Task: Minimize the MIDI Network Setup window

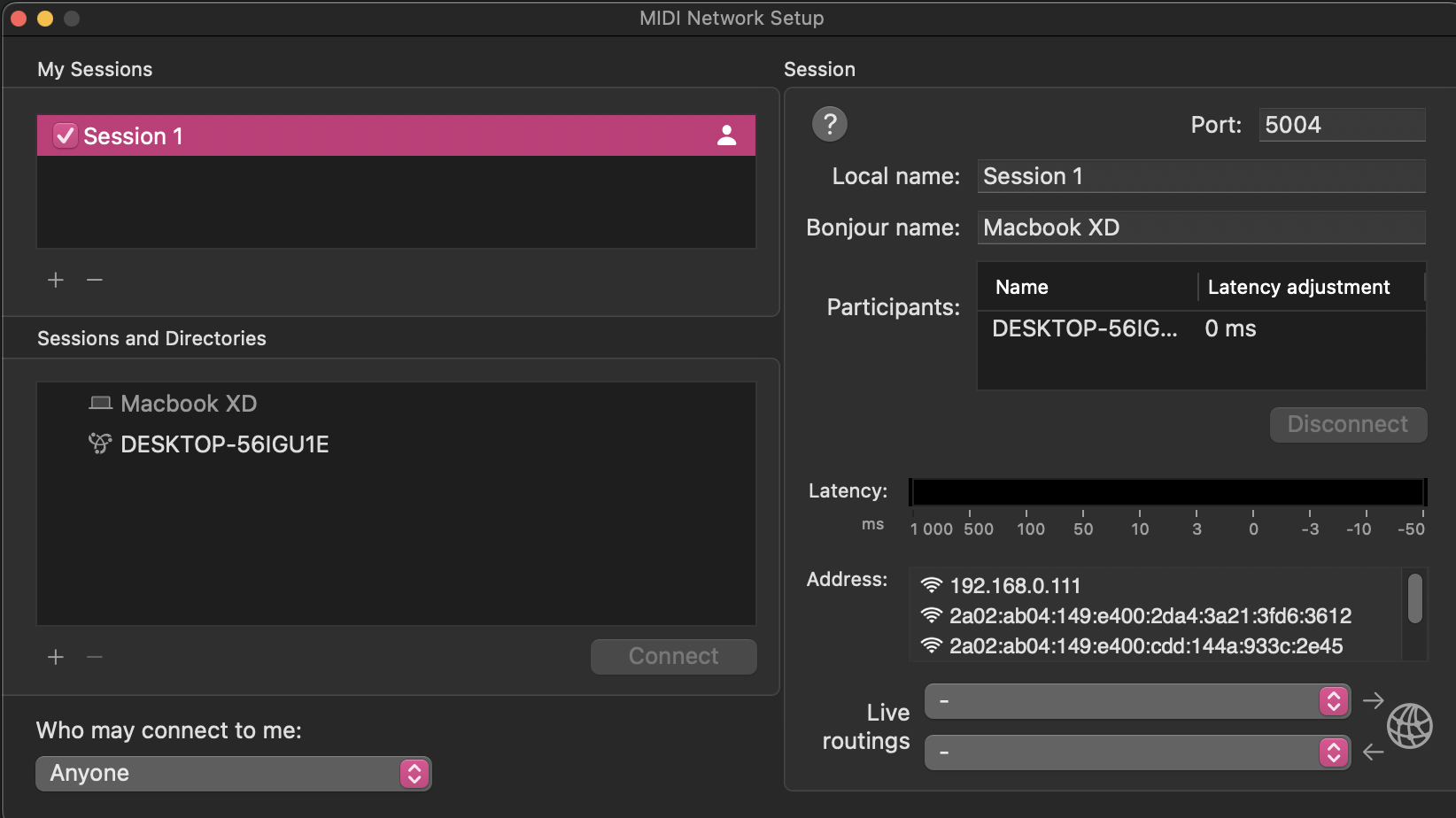Action: coord(45,19)
